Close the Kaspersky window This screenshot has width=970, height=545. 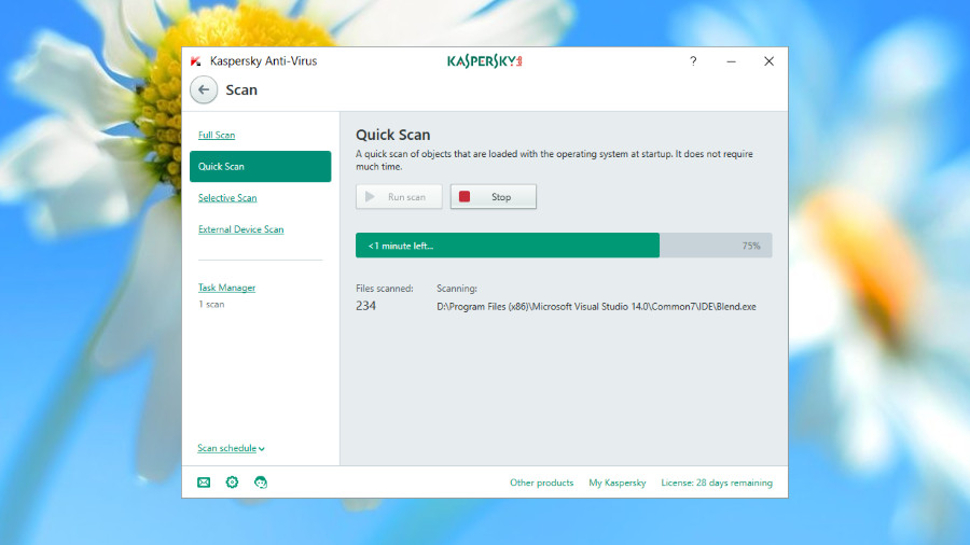coord(769,61)
